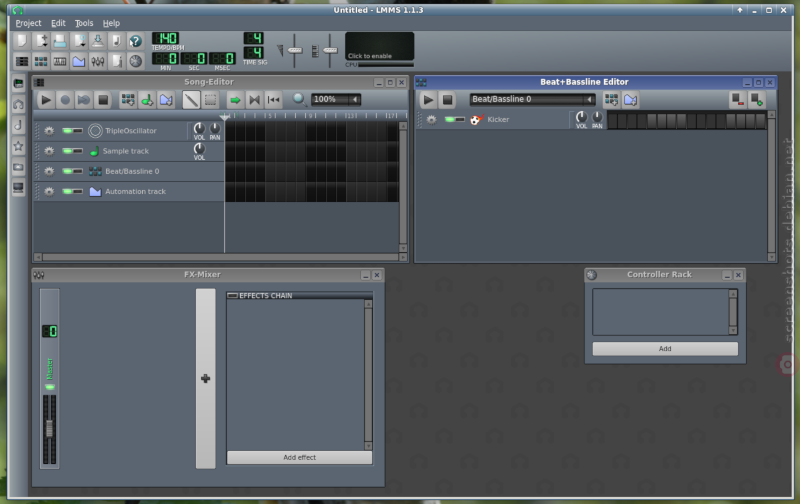
Task: Open the Edit menu
Action: [58, 23]
